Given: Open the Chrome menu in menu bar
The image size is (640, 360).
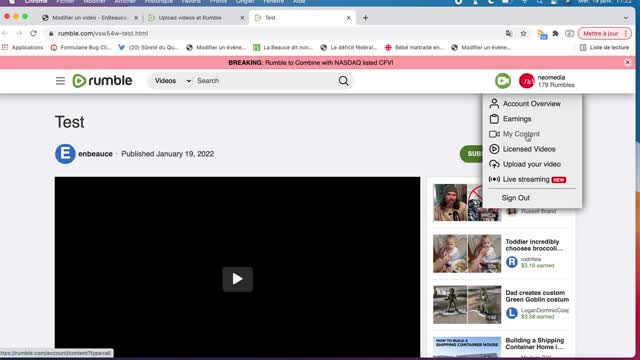Looking at the screenshot, I should coord(36,2).
